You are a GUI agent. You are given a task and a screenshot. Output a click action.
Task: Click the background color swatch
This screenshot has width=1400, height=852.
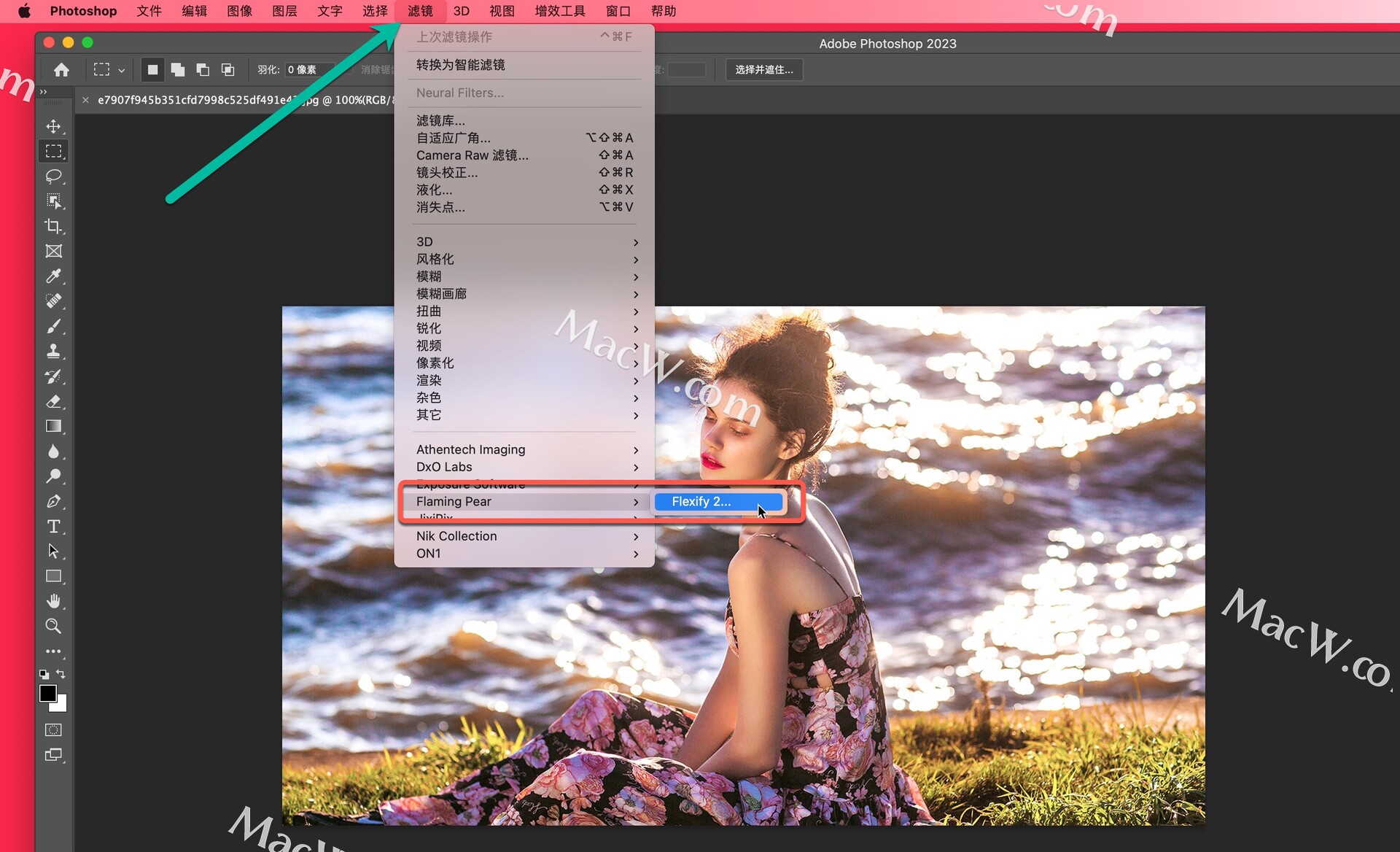(x=61, y=705)
